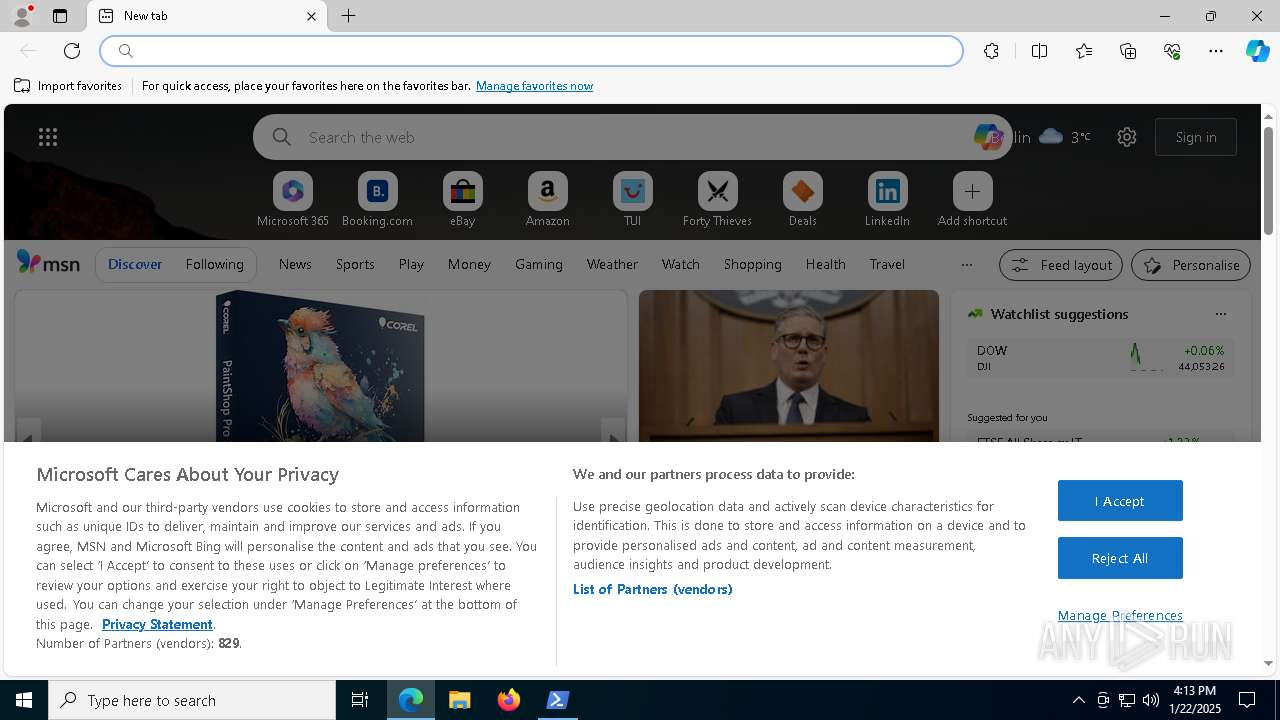Open the Shopping category
1280x720 pixels.
753,264
